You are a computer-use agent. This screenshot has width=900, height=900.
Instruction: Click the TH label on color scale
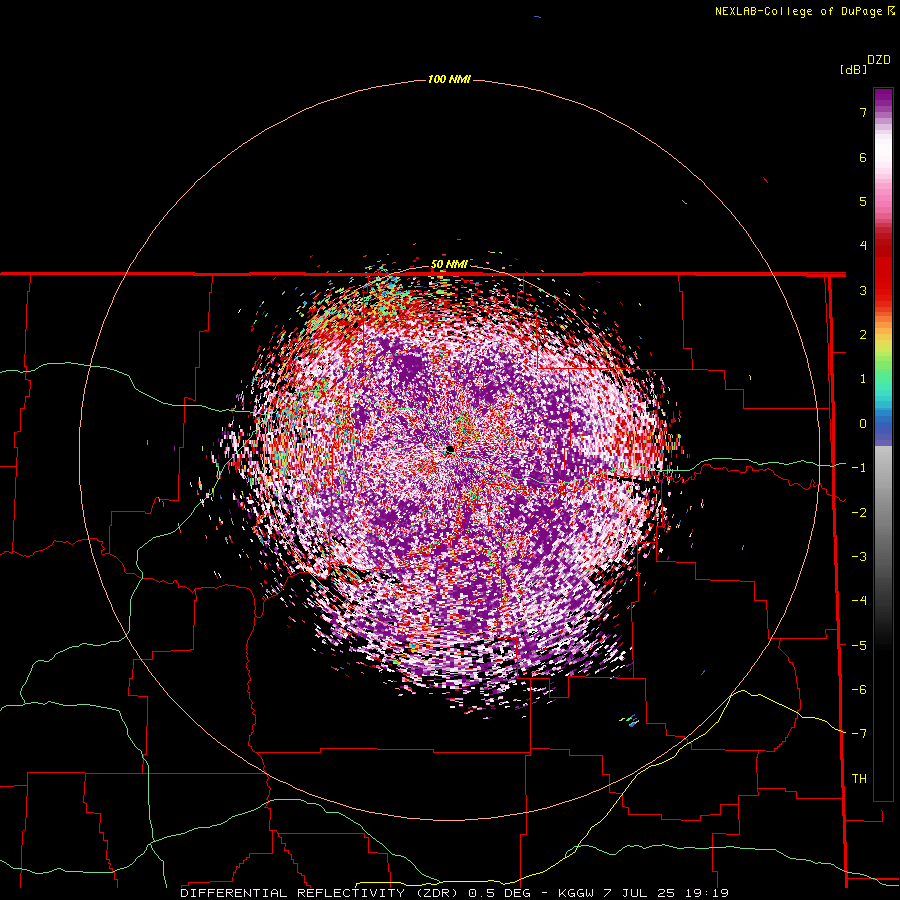coord(859,779)
